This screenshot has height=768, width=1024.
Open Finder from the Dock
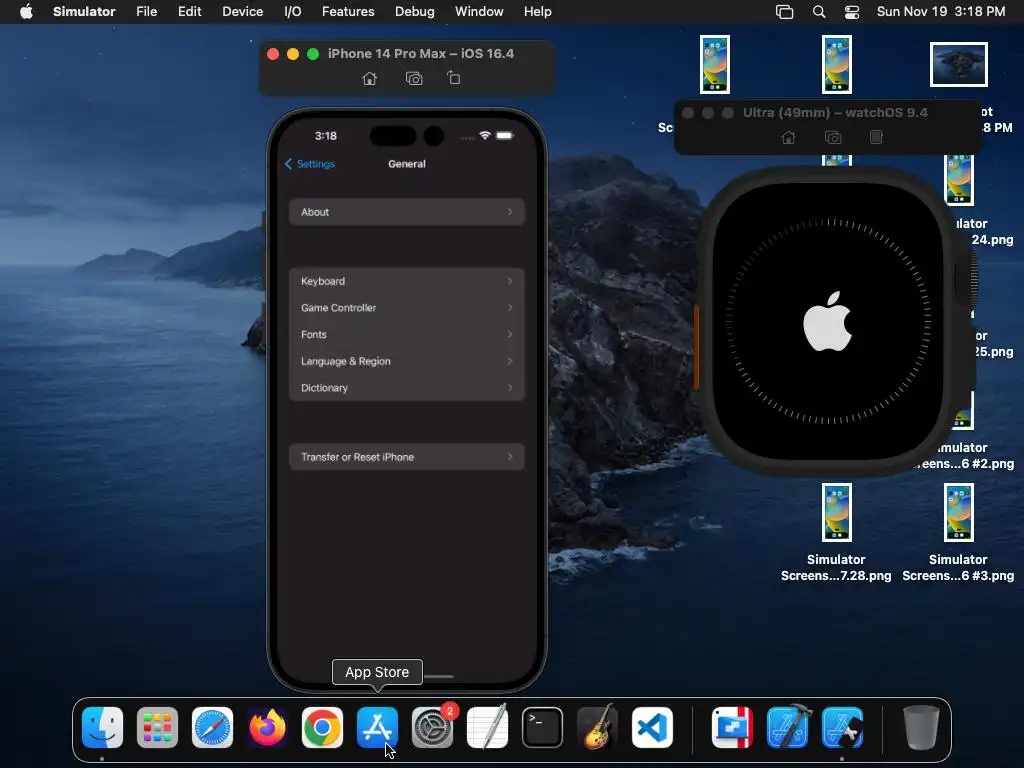coord(103,727)
